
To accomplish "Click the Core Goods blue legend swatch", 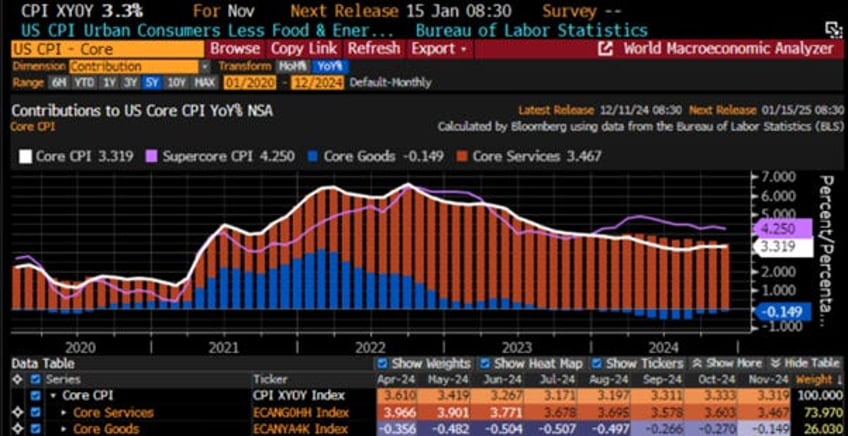I will (314, 157).
